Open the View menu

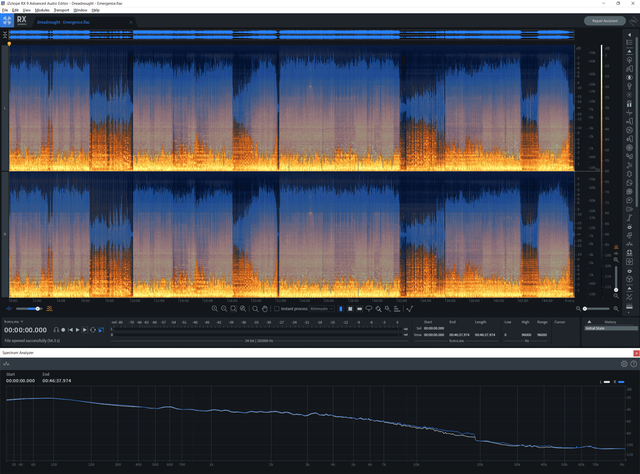pyautogui.click(x=27, y=10)
